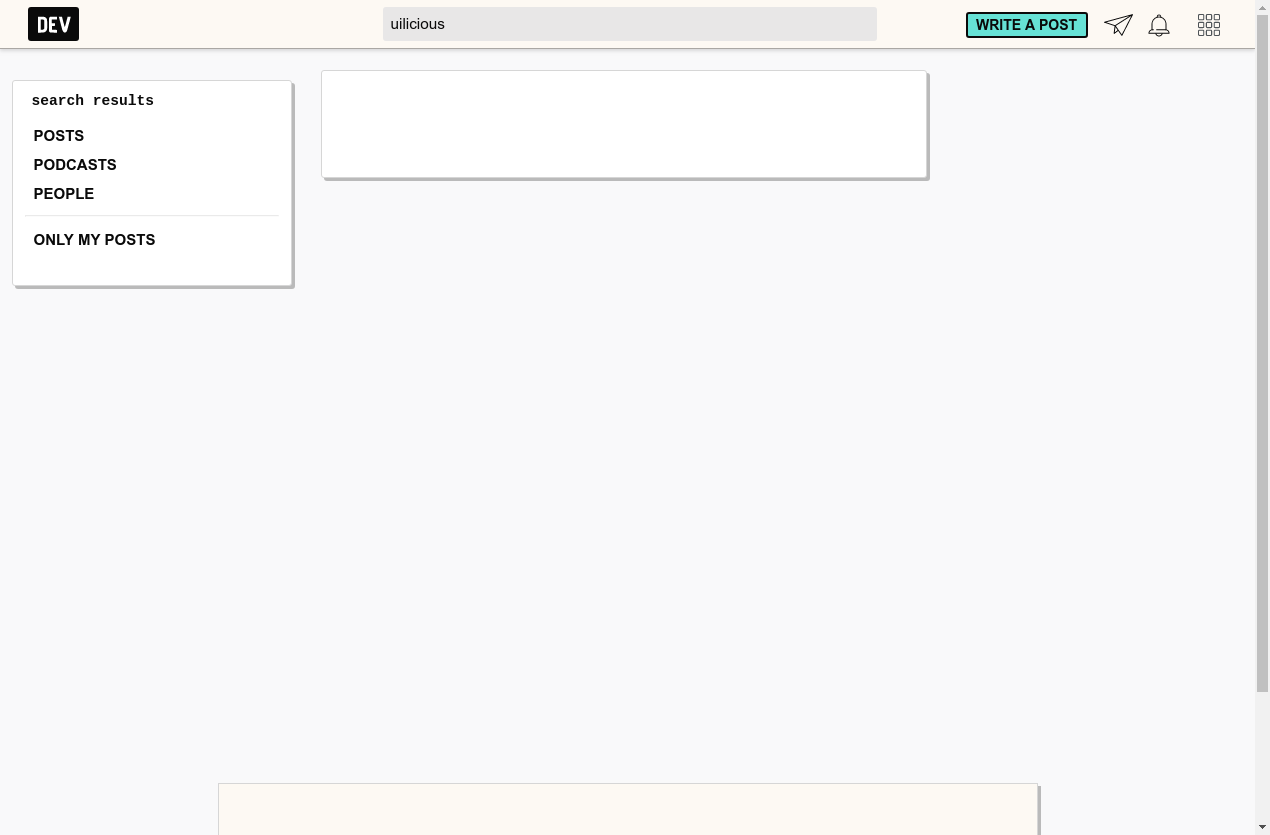
Task: Open the grid navigation menu icon
Action: [1208, 25]
